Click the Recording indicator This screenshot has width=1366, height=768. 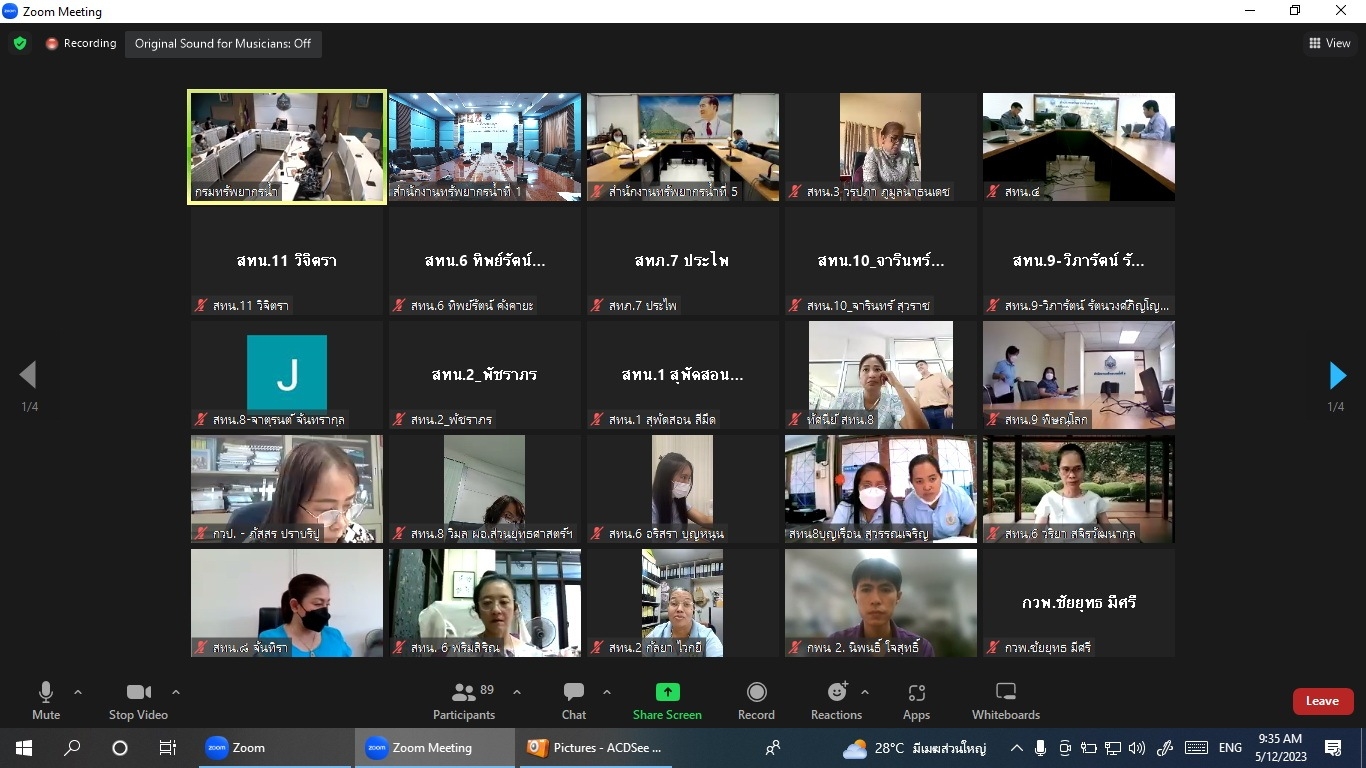81,44
